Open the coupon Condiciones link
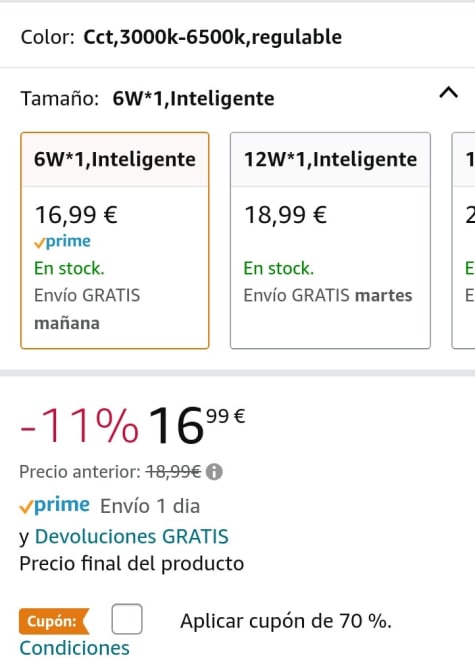Image resolution: width=475 pixels, height=665 pixels. tap(75, 648)
